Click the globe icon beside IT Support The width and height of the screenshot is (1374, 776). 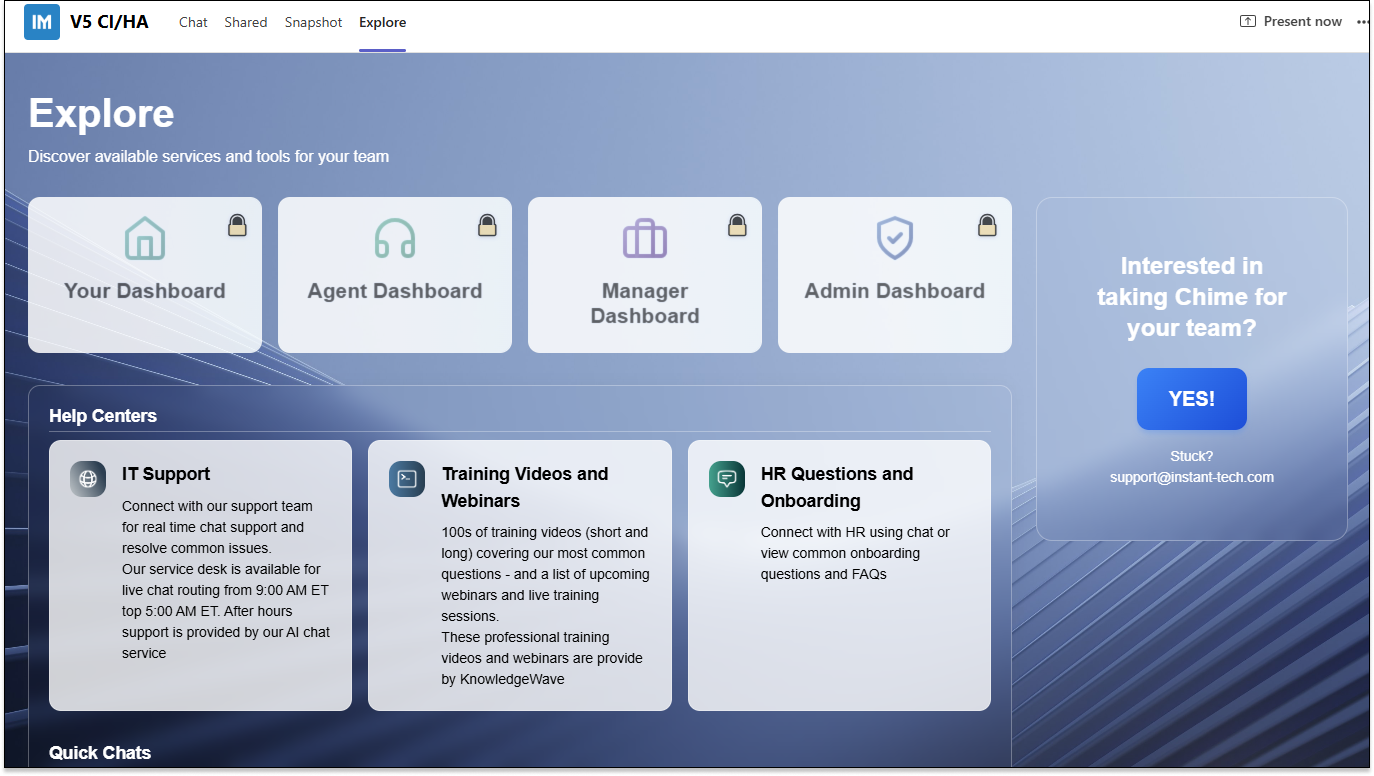pyautogui.click(x=88, y=479)
